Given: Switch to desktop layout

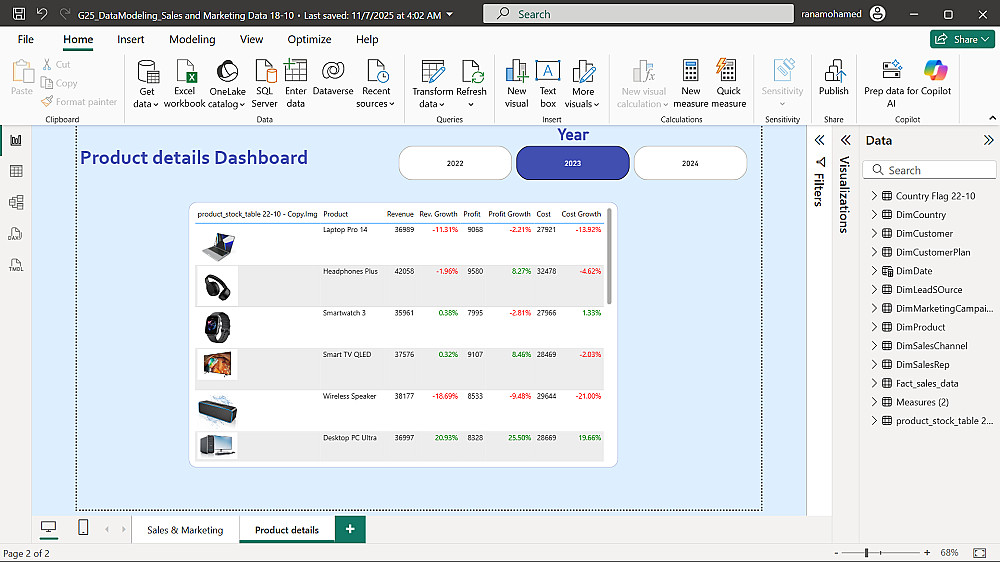Looking at the screenshot, I should point(48,528).
